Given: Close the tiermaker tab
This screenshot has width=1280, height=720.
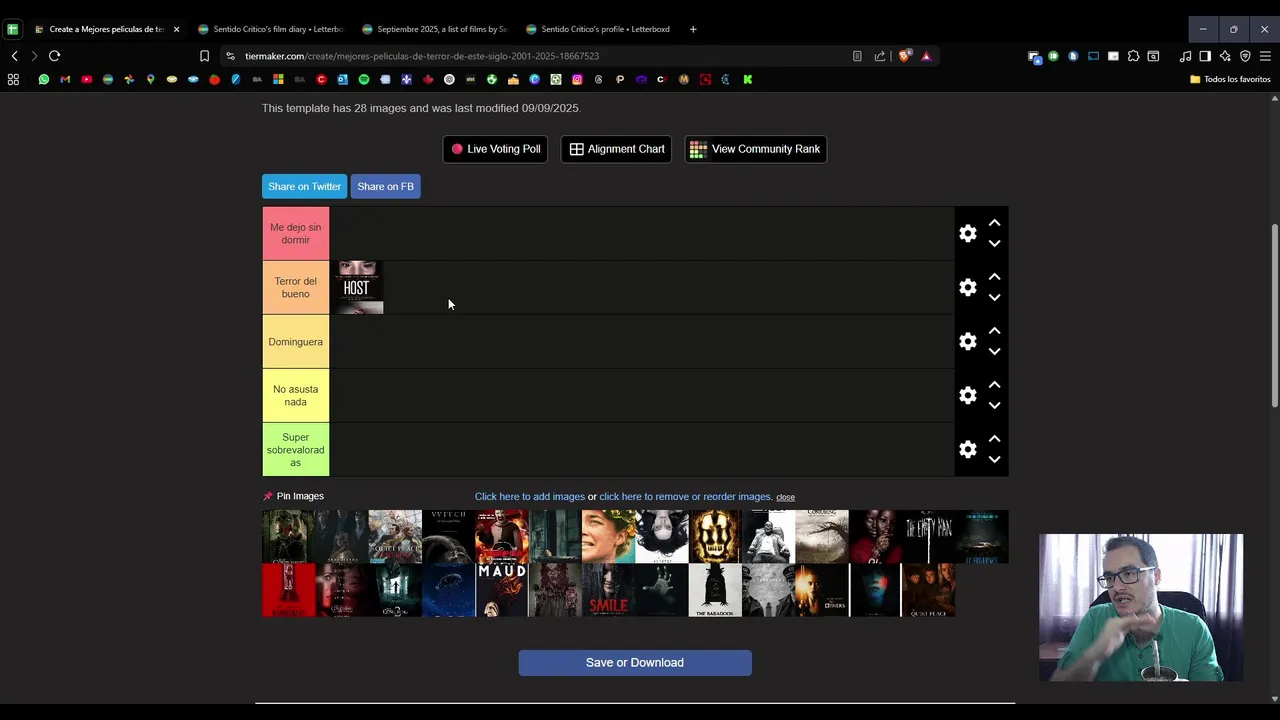Looking at the screenshot, I should point(176,29).
